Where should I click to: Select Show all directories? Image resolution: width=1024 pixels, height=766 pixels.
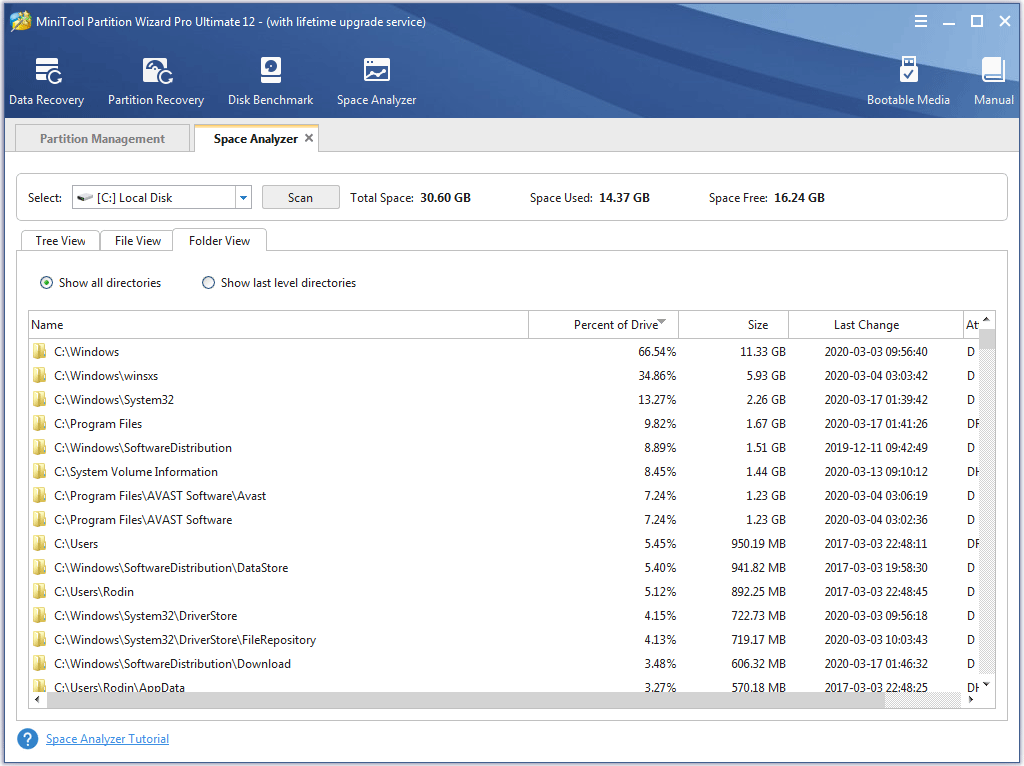click(x=46, y=283)
